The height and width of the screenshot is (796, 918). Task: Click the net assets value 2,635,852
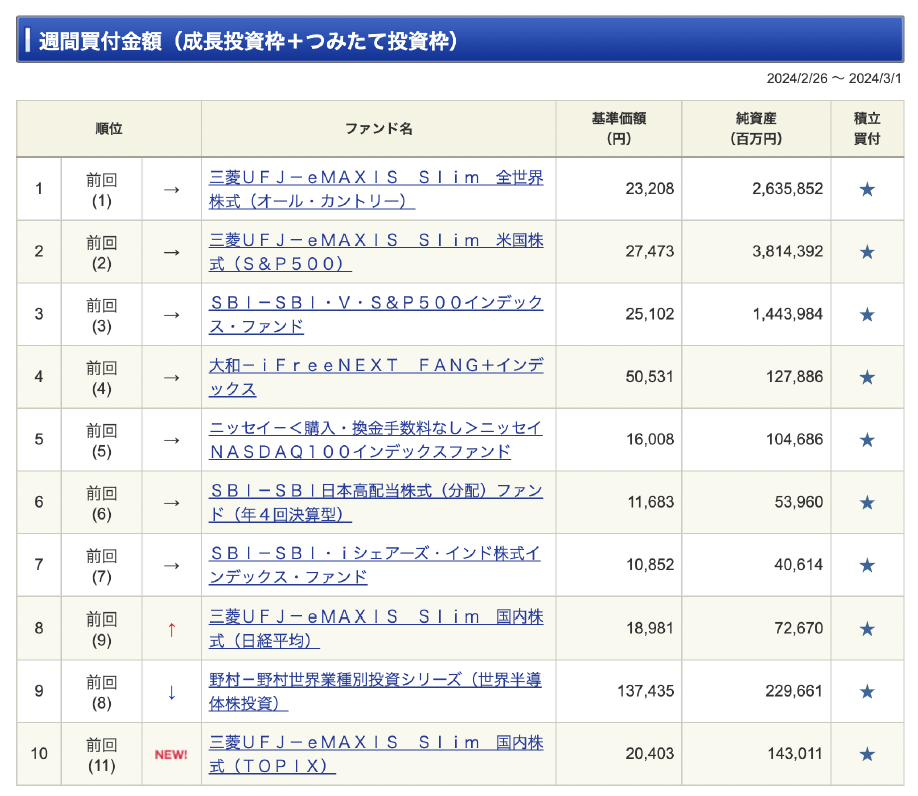pos(787,188)
